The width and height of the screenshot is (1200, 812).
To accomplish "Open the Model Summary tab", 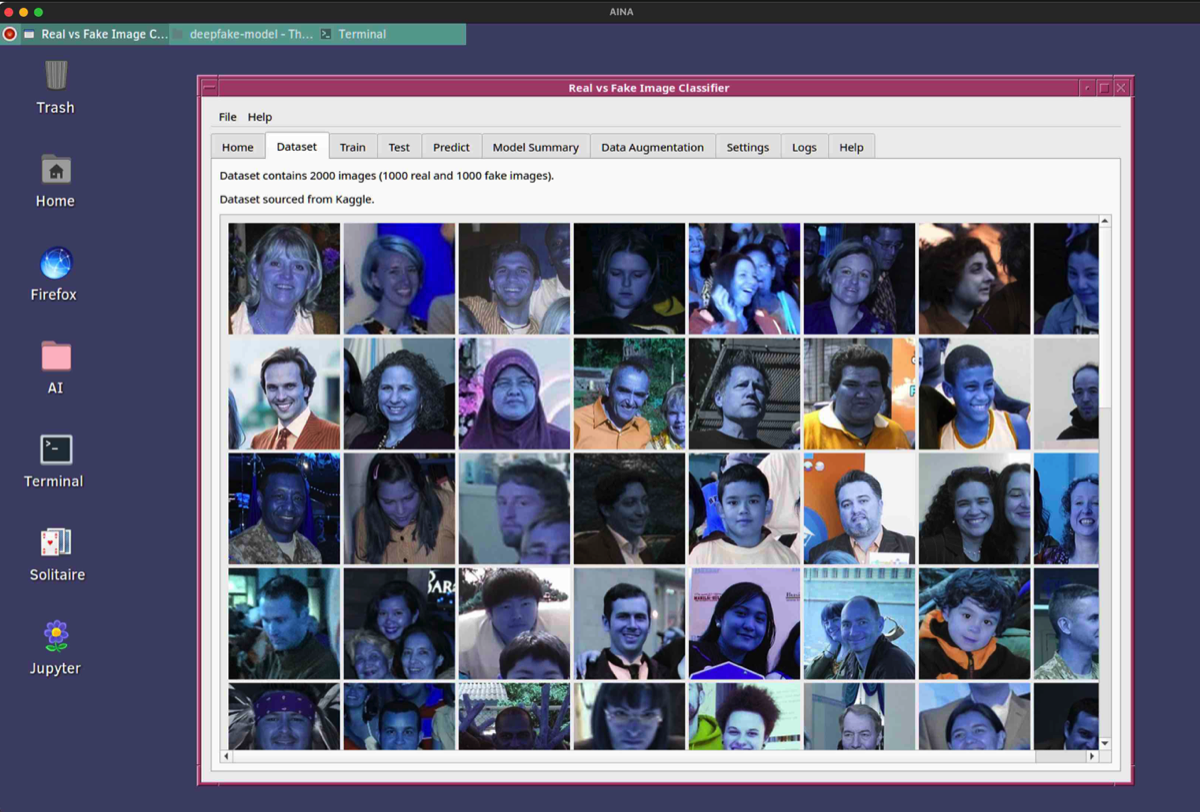I will point(535,147).
